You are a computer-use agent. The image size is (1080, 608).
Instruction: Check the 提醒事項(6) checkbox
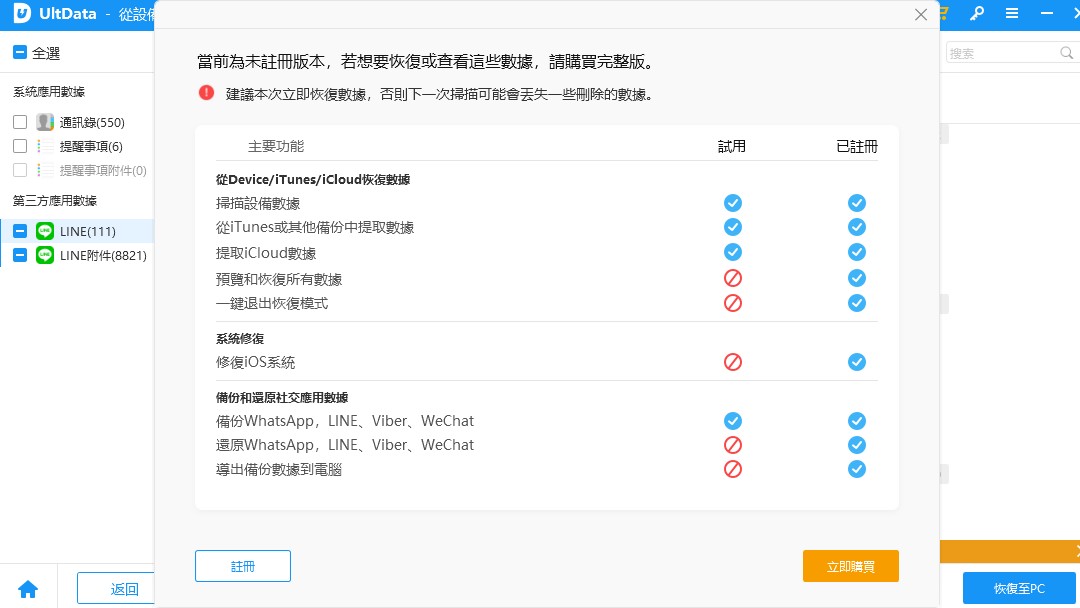click(20, 147)
